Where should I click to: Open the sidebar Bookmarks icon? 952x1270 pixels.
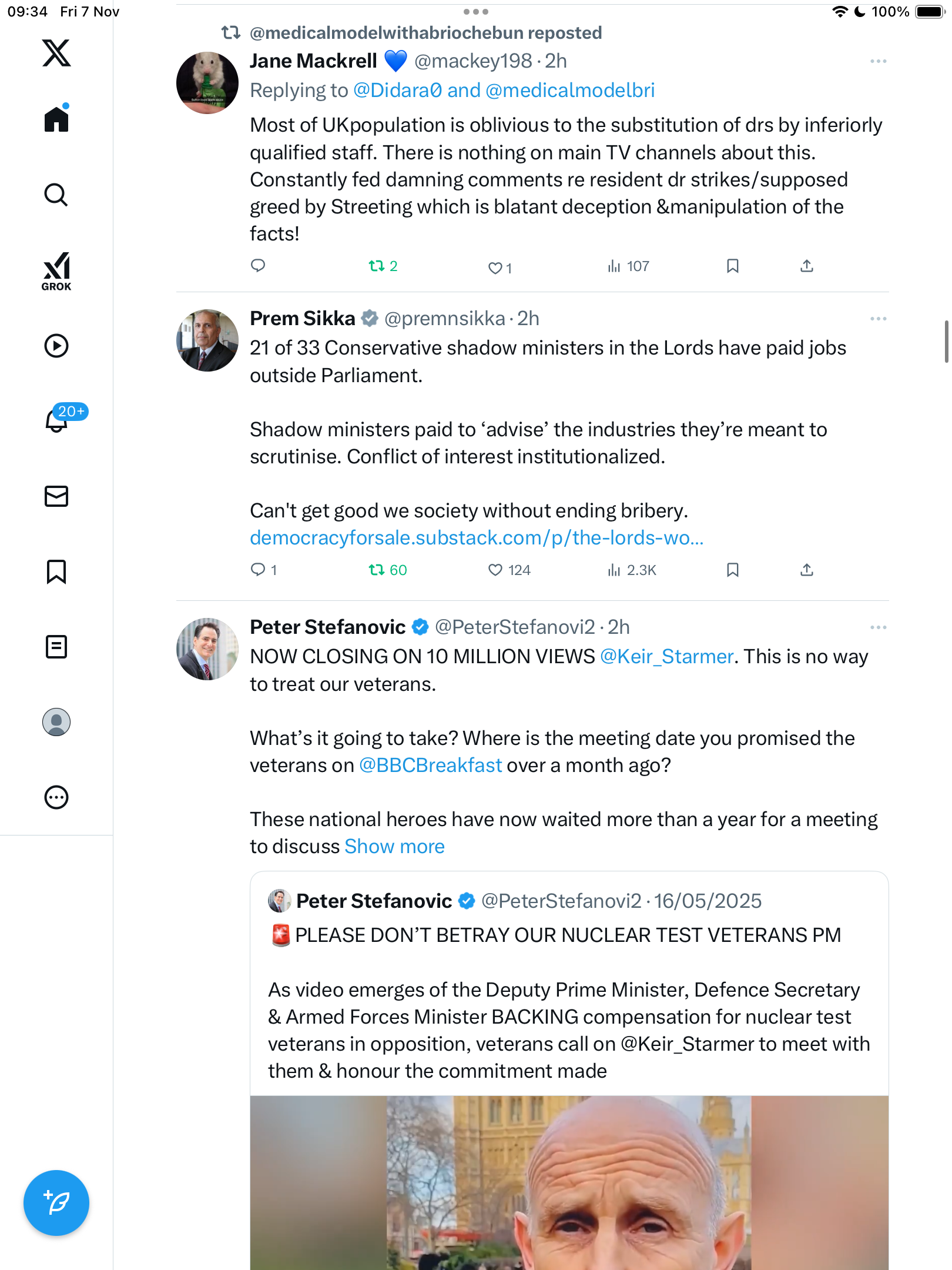tap(56, 571)
